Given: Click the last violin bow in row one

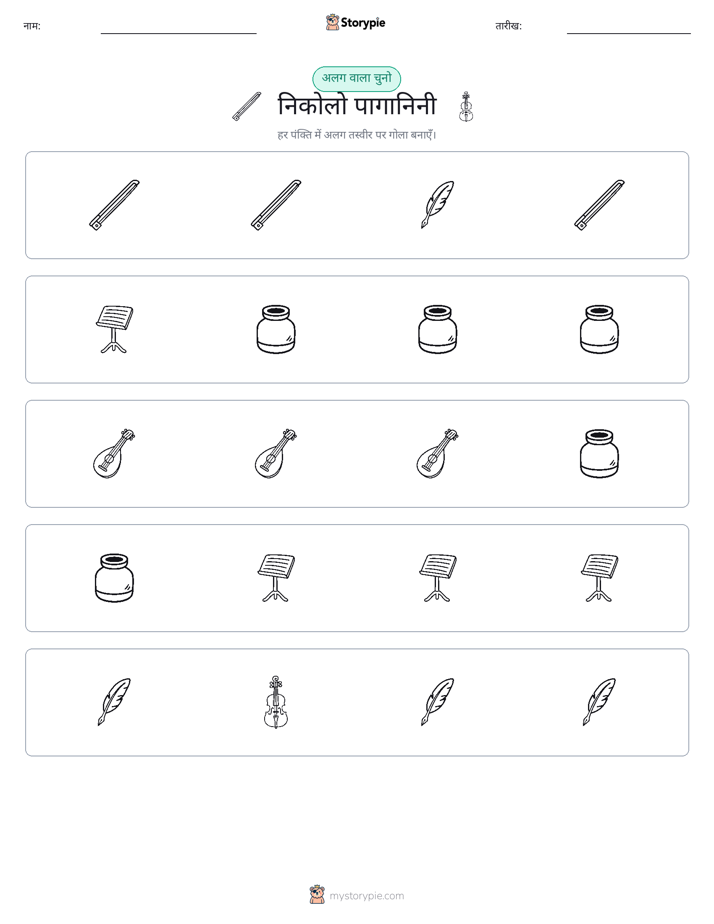Looking at the screenshot, I should 599,204.
